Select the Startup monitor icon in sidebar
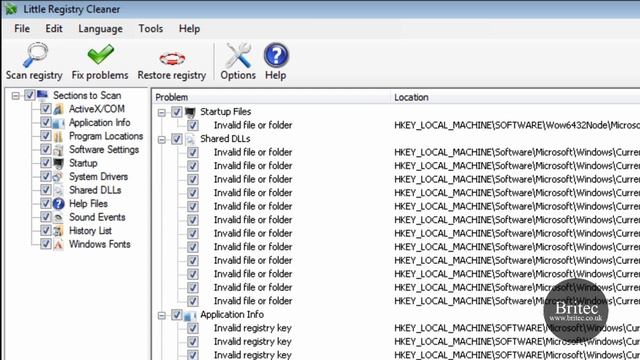Screen dimensions: 640x360 point(59,163)
